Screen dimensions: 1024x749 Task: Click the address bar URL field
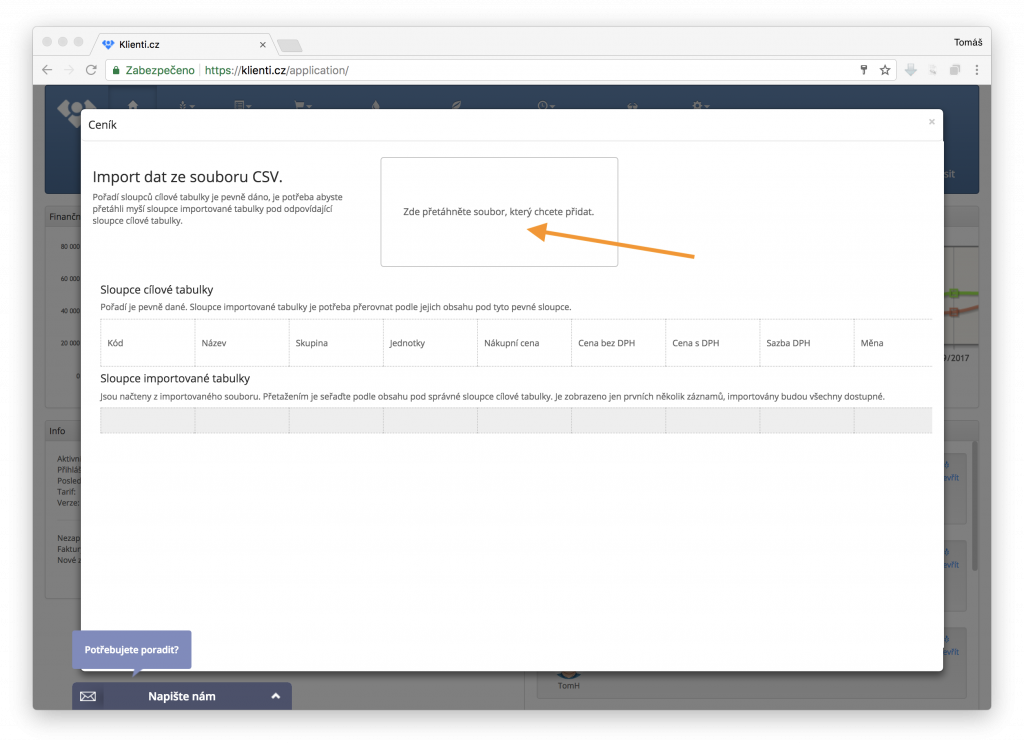coord(500,71)
